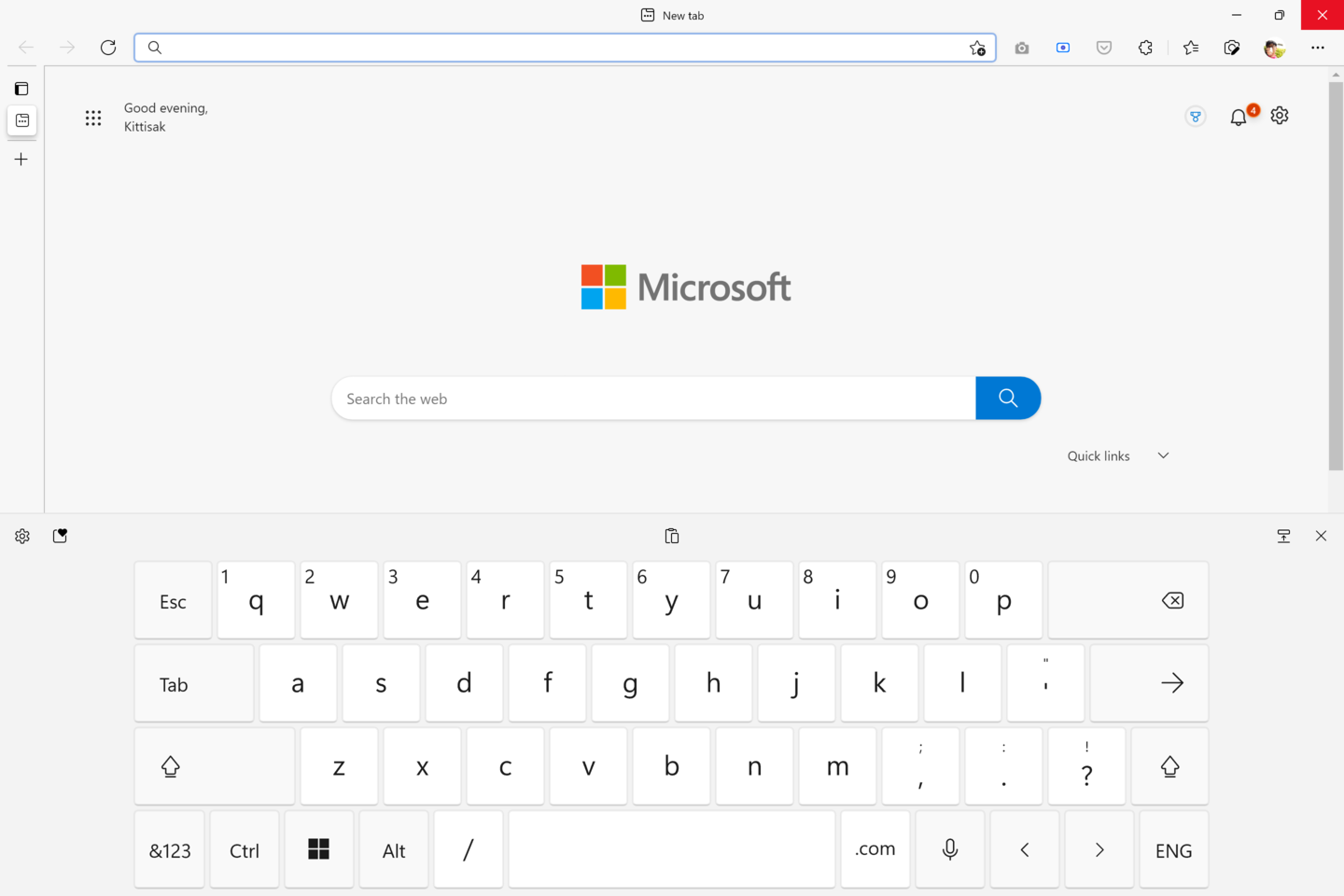This screenshot has height=896, width=1344.
Task: Expand the Quick links chevron
Action: click(x=1163, y=455)
